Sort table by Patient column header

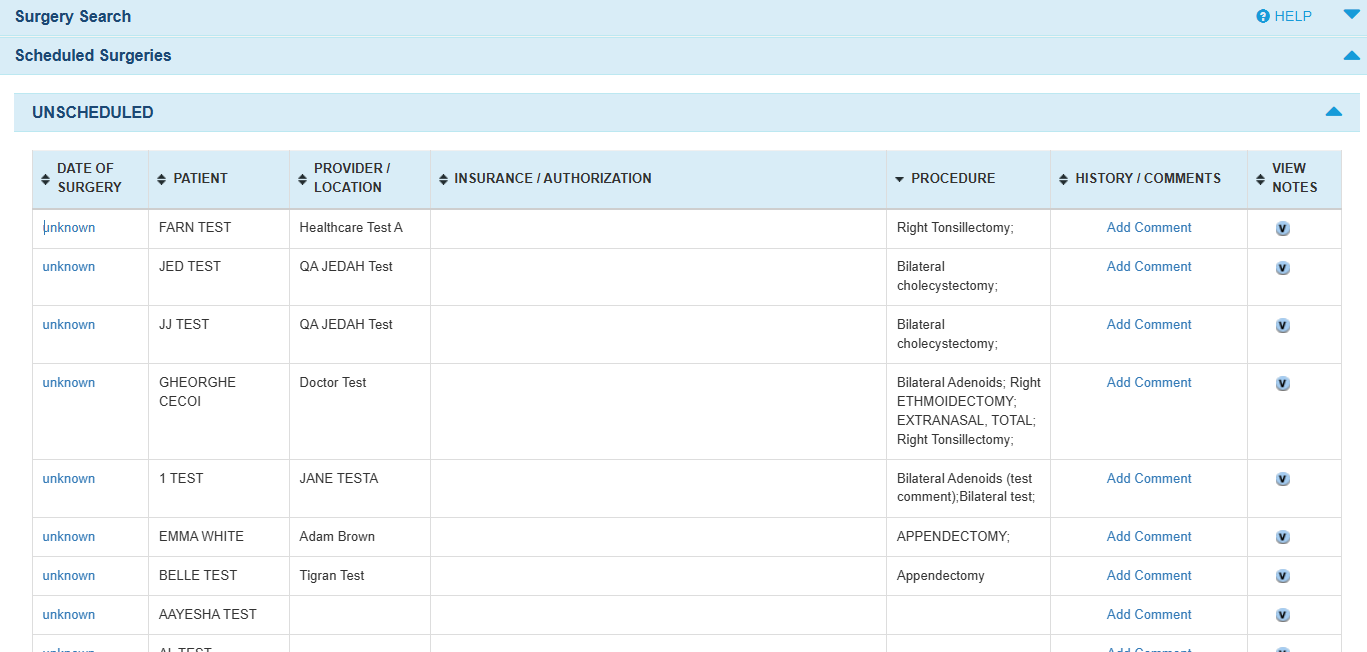[200, 179]
